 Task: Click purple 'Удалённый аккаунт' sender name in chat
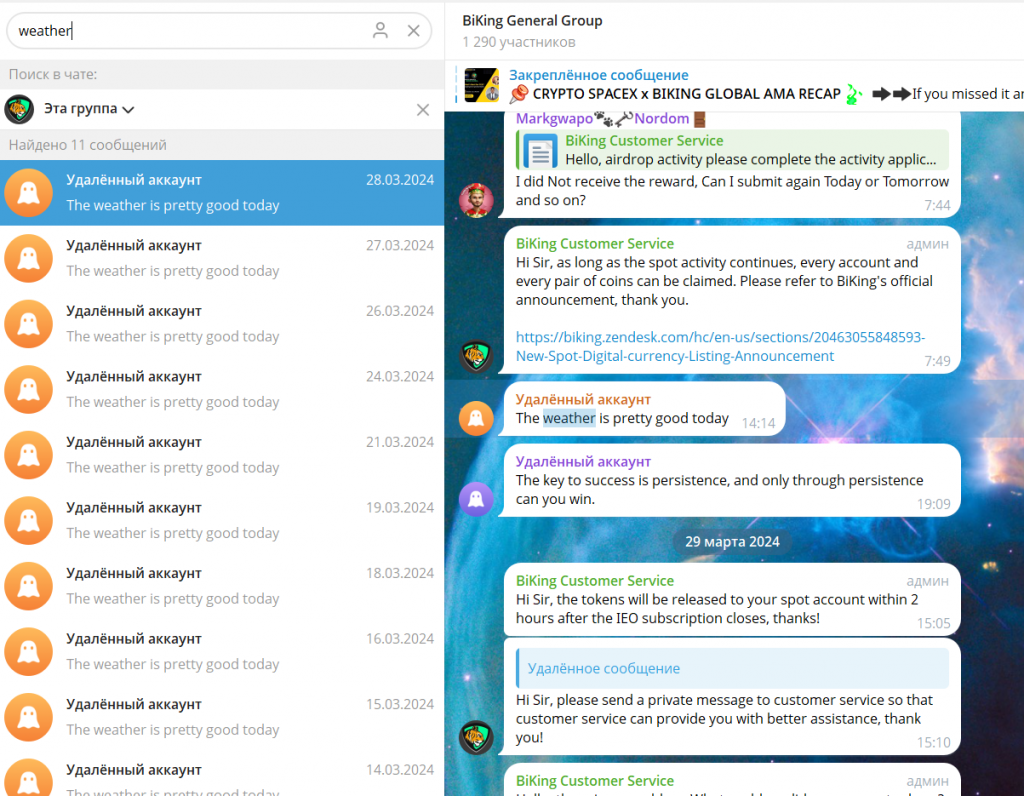coord(583,462)
